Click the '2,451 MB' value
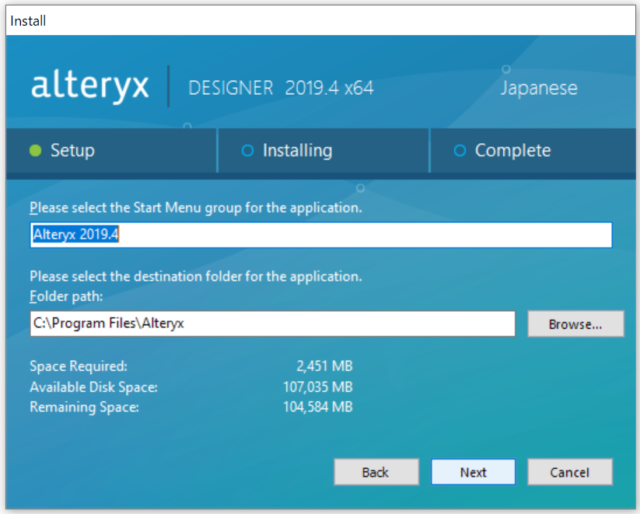 pyautogui.click(x=324, y=366)
